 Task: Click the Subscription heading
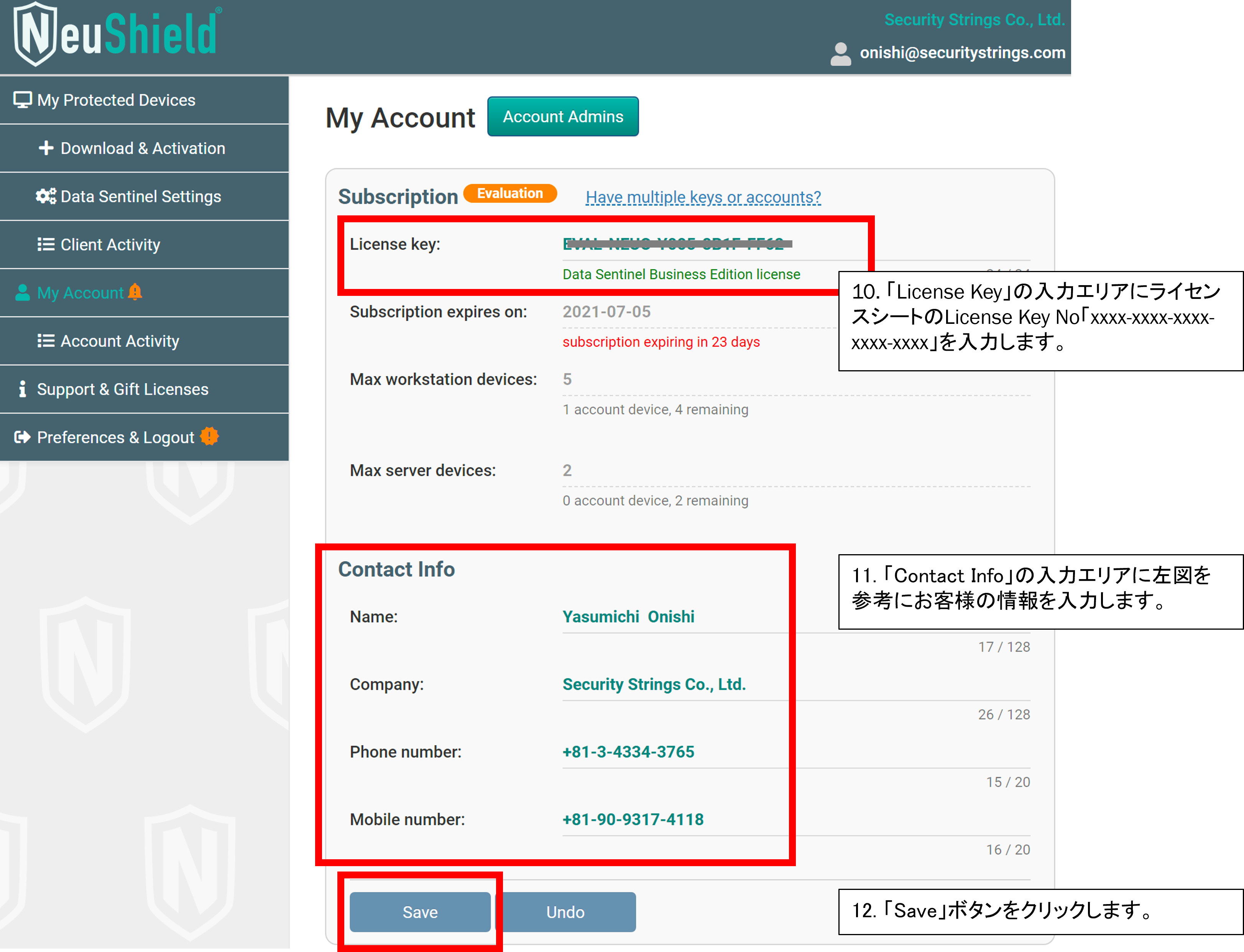(x=398, y=197)
